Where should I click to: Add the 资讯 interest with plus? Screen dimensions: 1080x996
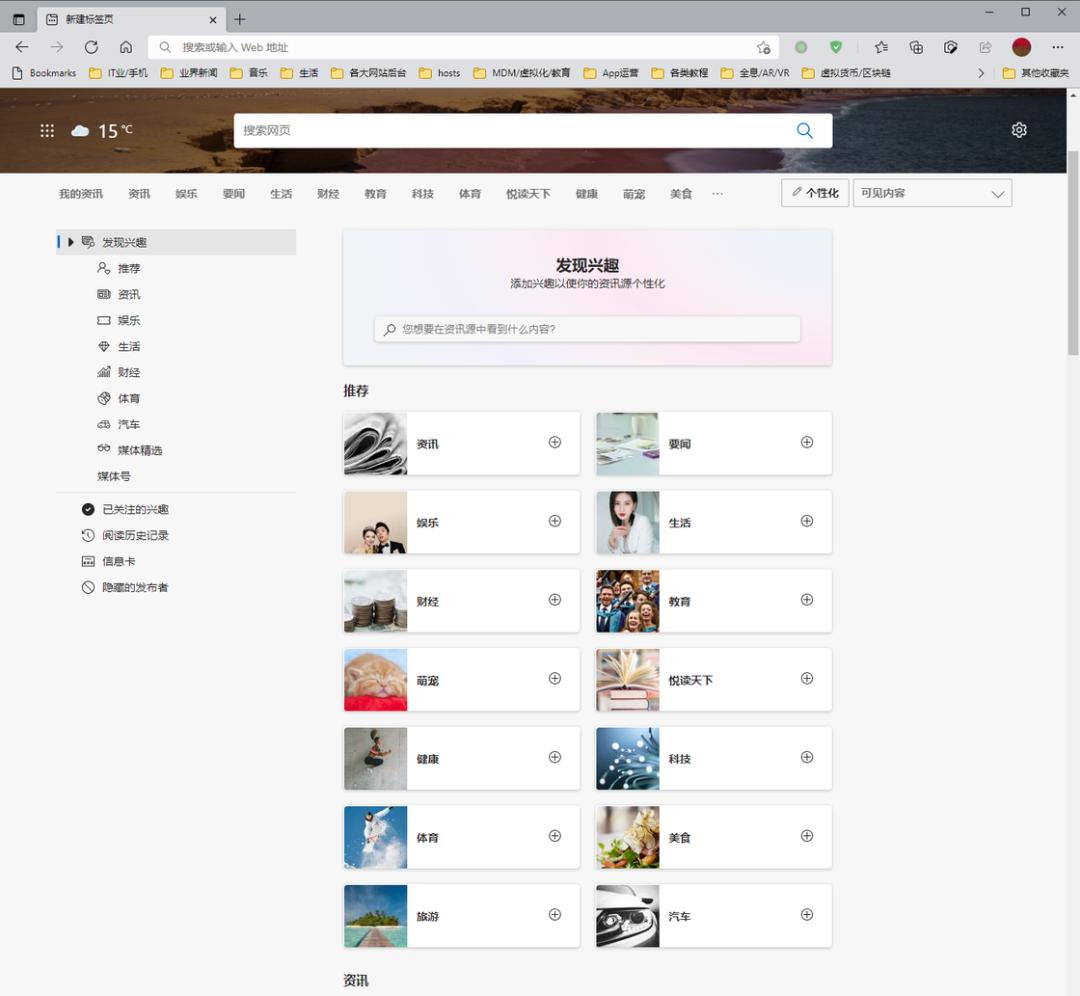[555, 442]
